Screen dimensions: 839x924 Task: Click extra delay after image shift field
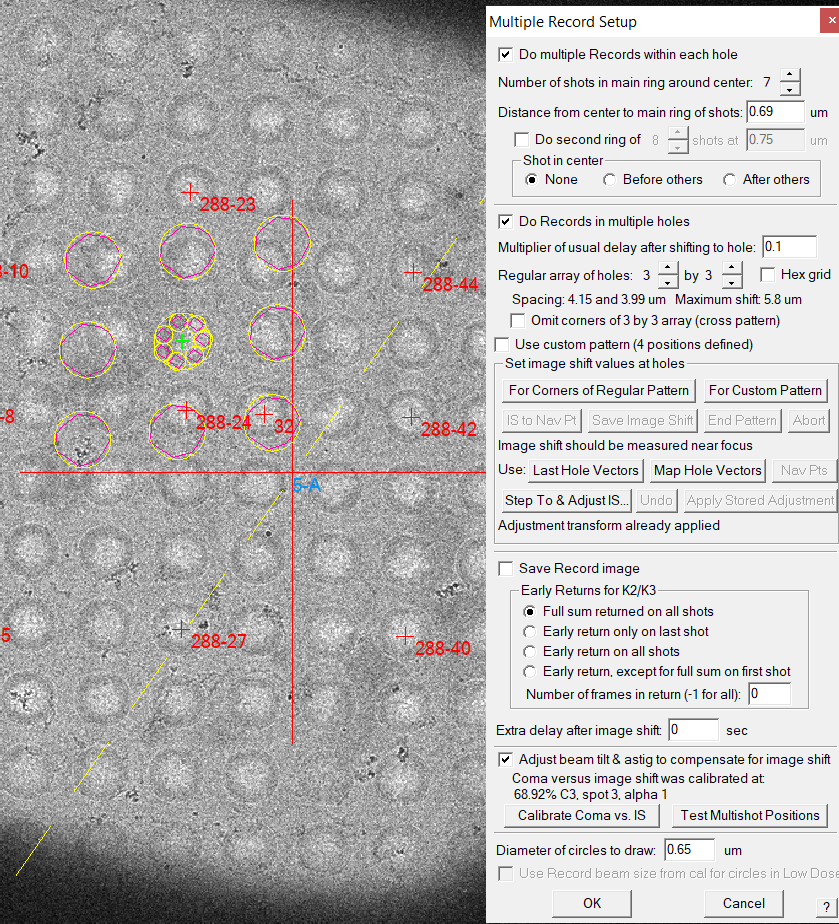point(693,730)
